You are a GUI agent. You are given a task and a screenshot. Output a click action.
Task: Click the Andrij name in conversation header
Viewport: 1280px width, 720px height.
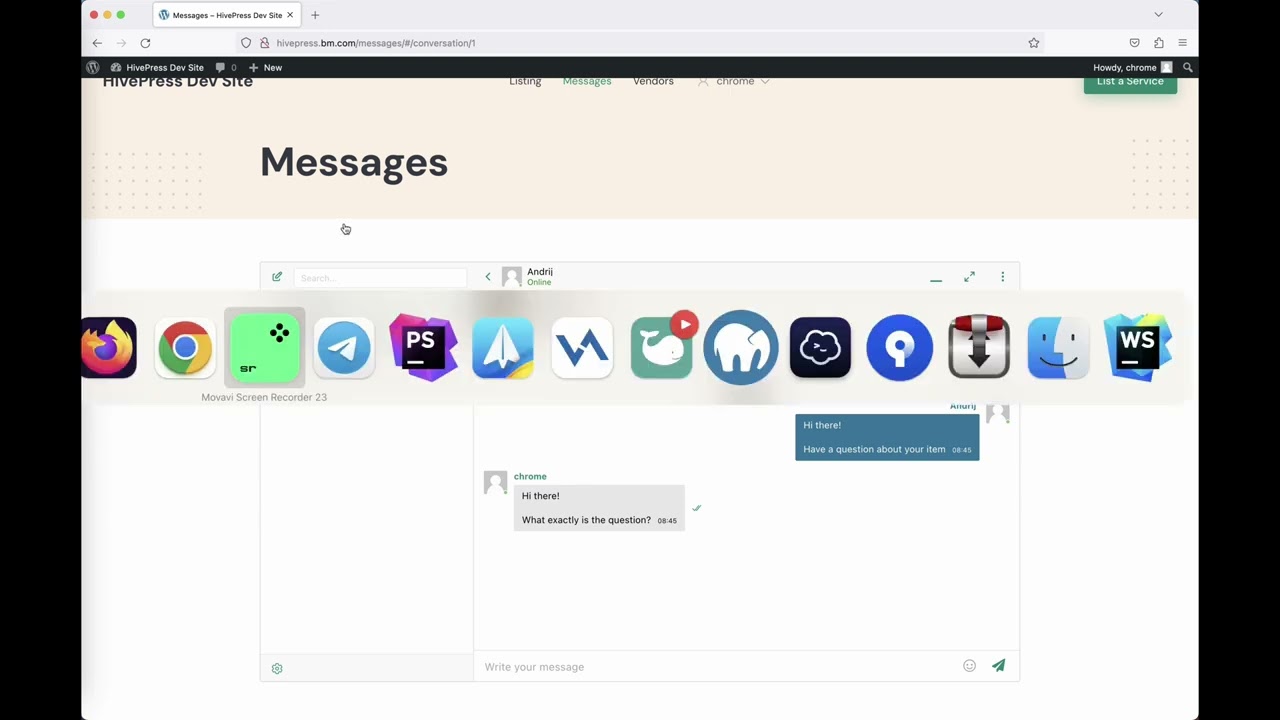(x=540, y=272)
